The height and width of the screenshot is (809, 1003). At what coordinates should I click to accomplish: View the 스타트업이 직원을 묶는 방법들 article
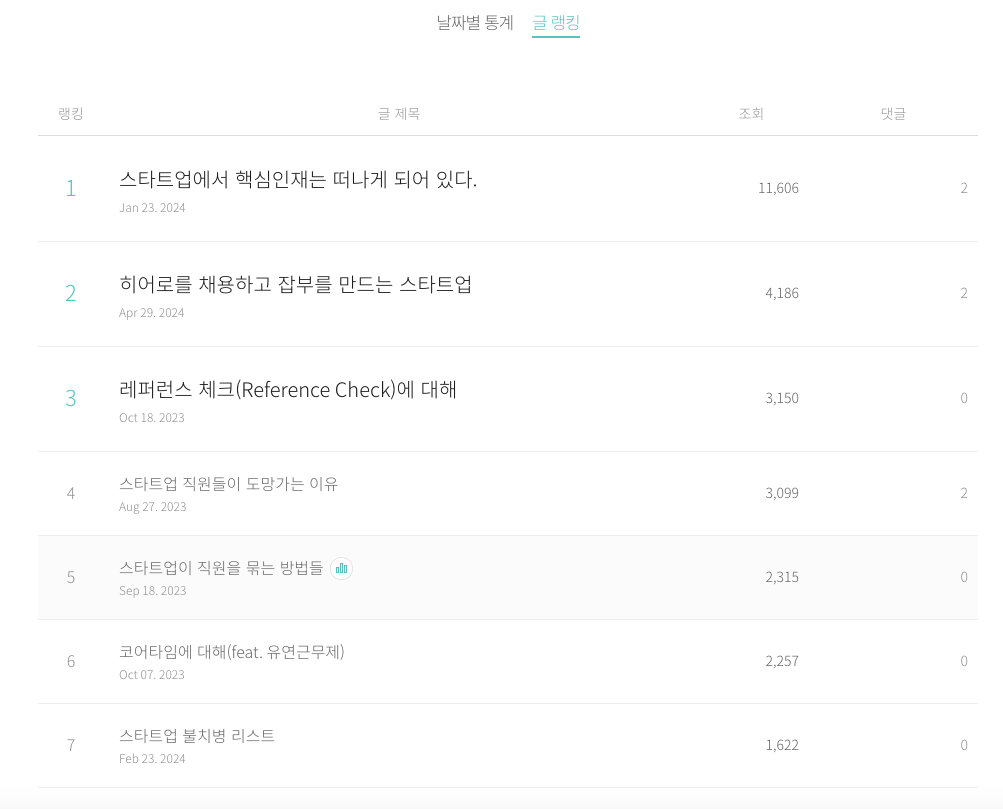(220, 568)
